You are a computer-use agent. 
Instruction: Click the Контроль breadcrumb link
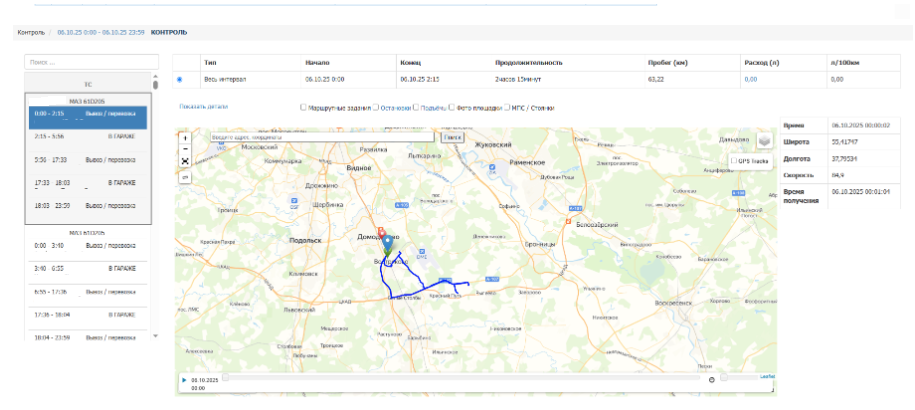click(31, 32)
